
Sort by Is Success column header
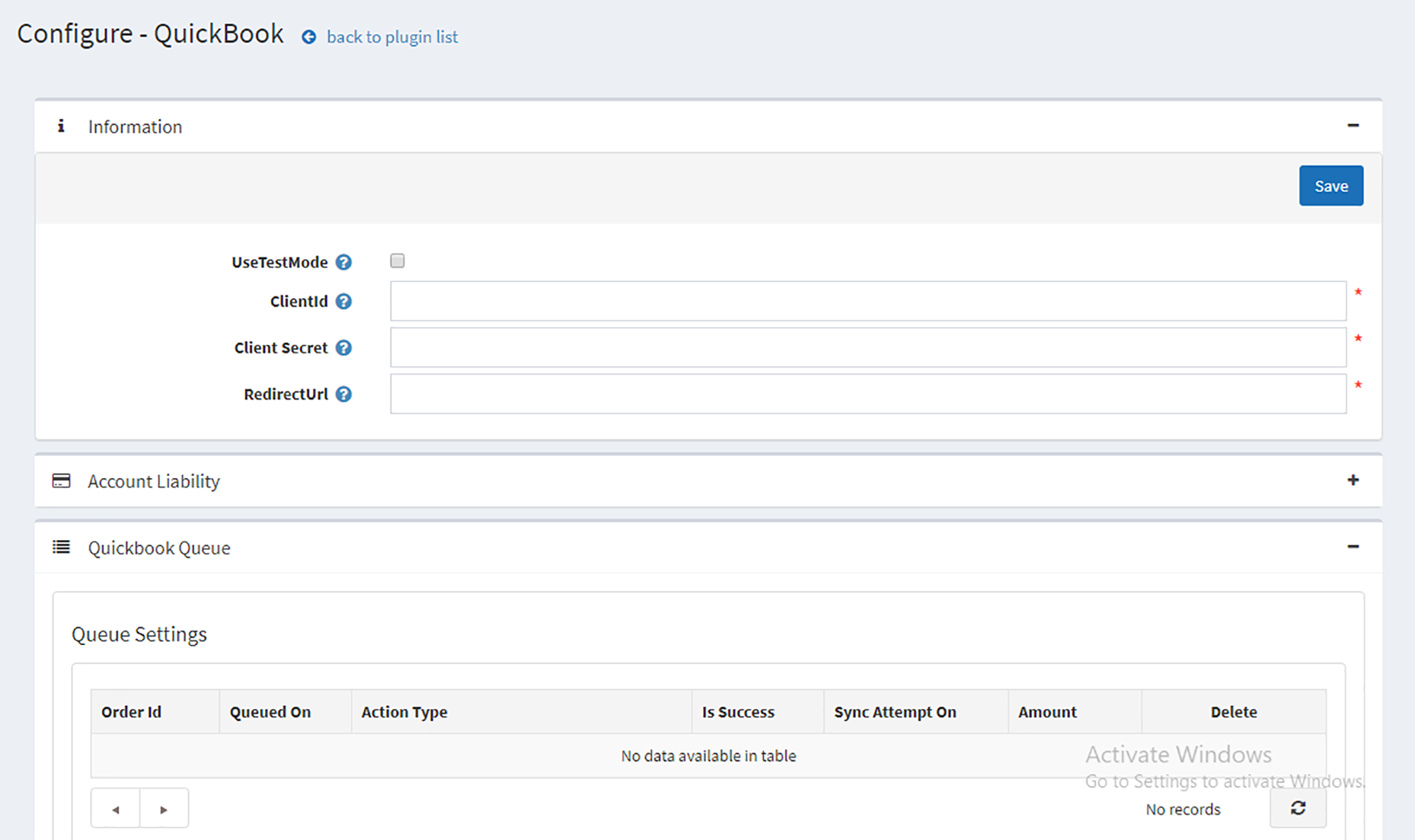tap(758, 712)
